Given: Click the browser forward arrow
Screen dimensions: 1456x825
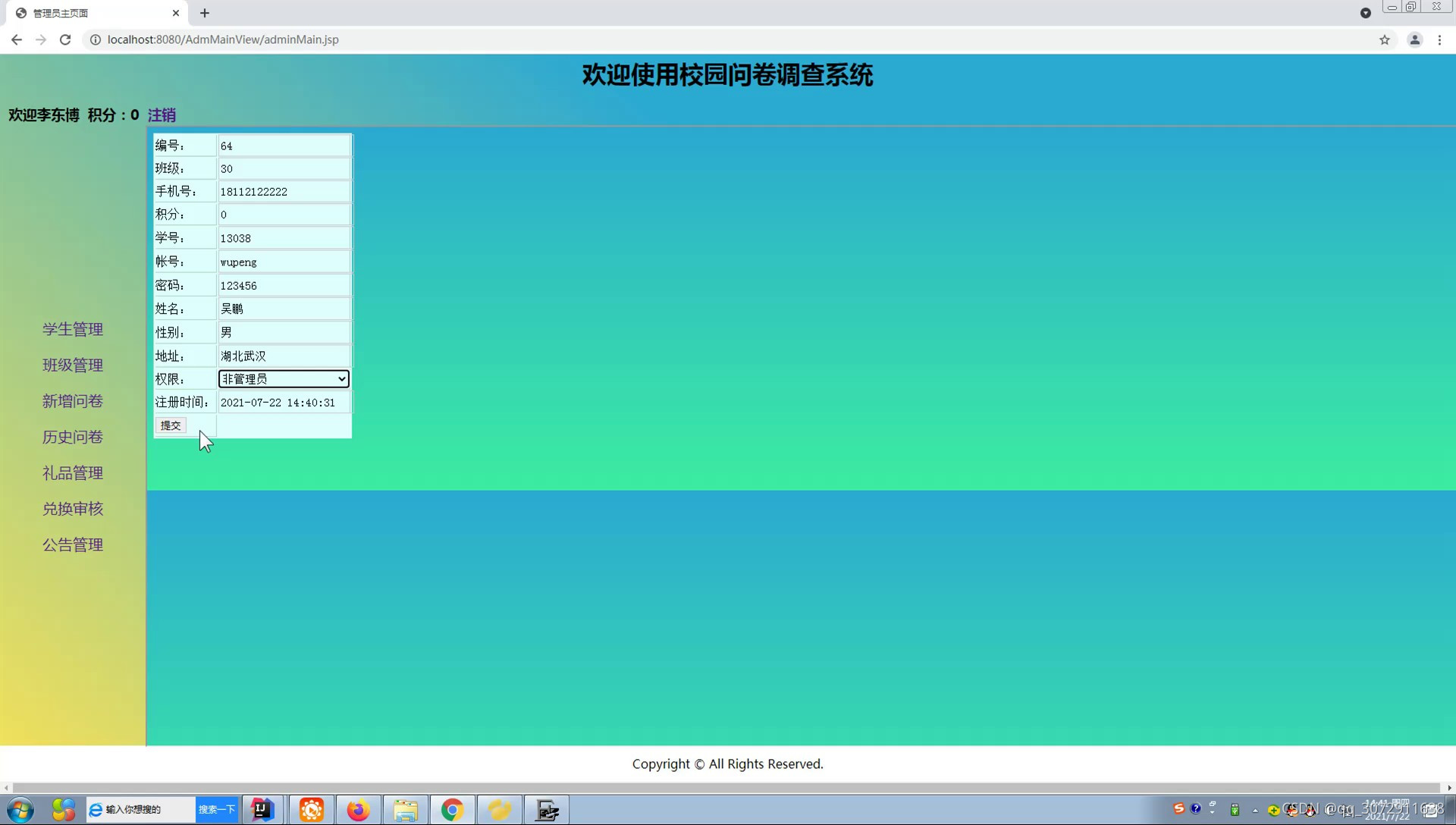Looking at the screenshot, I should pyautogui.click(x=41, y=39).
